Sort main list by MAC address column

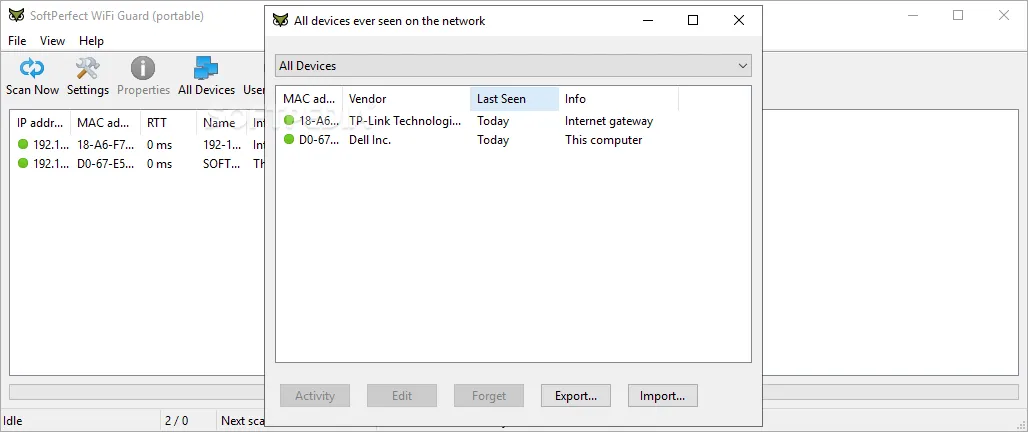[x=106, y=123]
